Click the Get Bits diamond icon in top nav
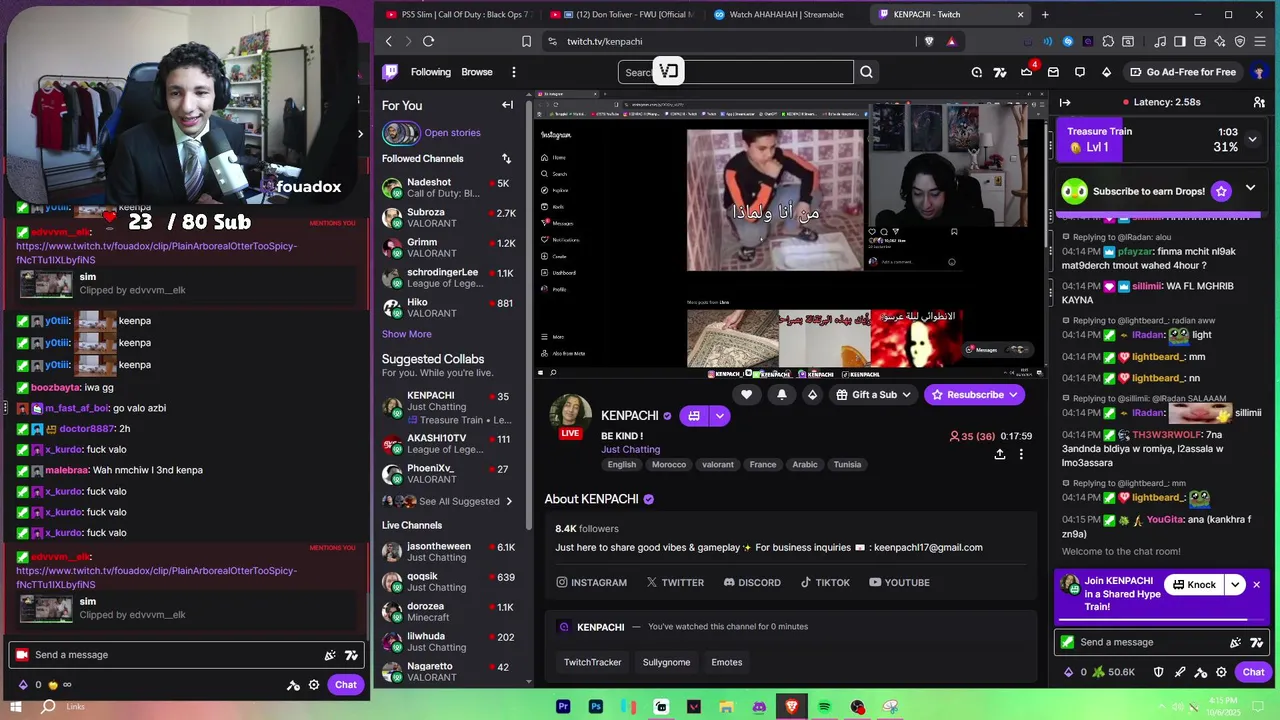 1106,72
